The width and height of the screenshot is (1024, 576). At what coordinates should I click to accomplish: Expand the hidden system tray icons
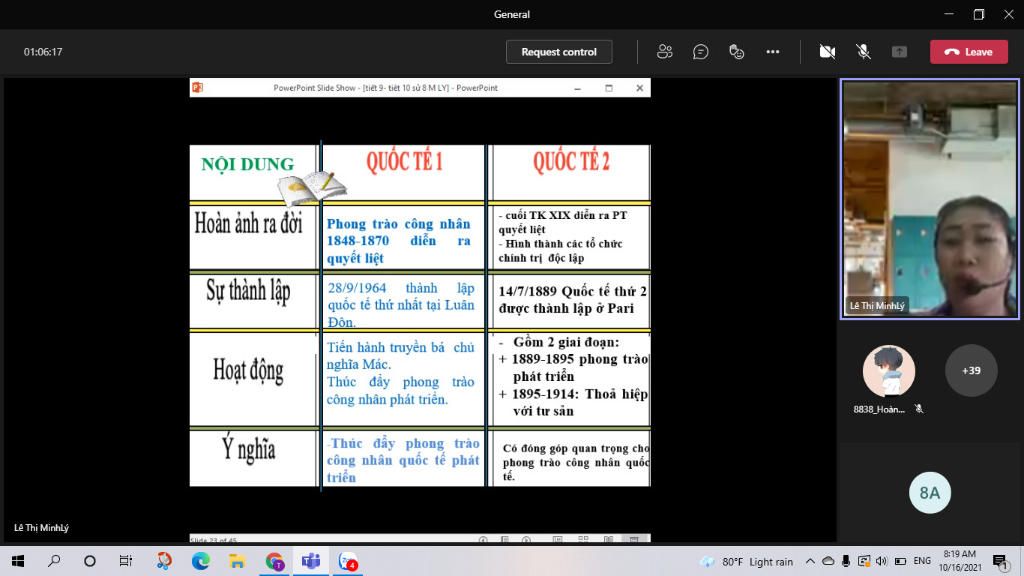click(810, 561)
